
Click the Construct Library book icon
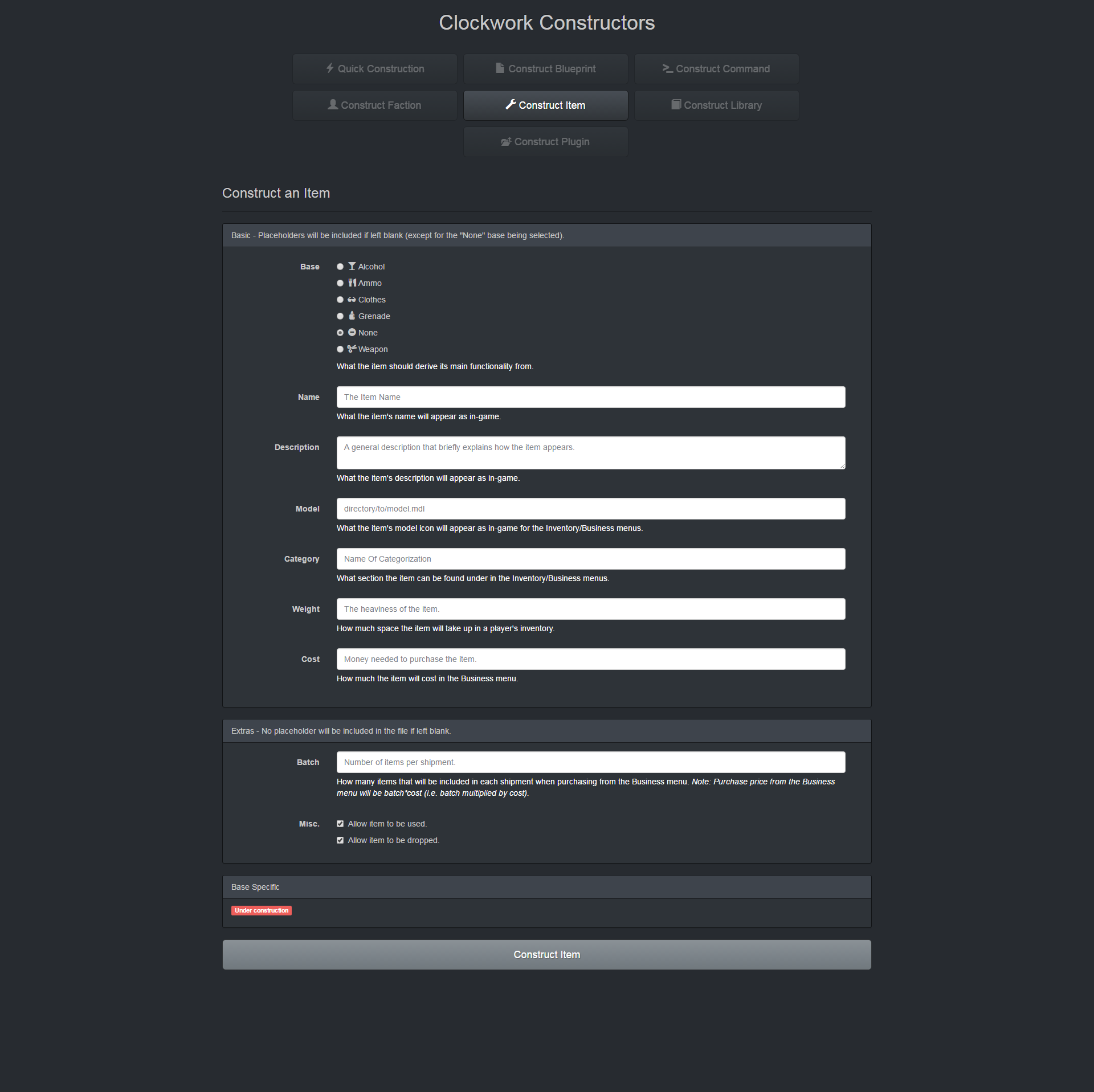[676, 105]
